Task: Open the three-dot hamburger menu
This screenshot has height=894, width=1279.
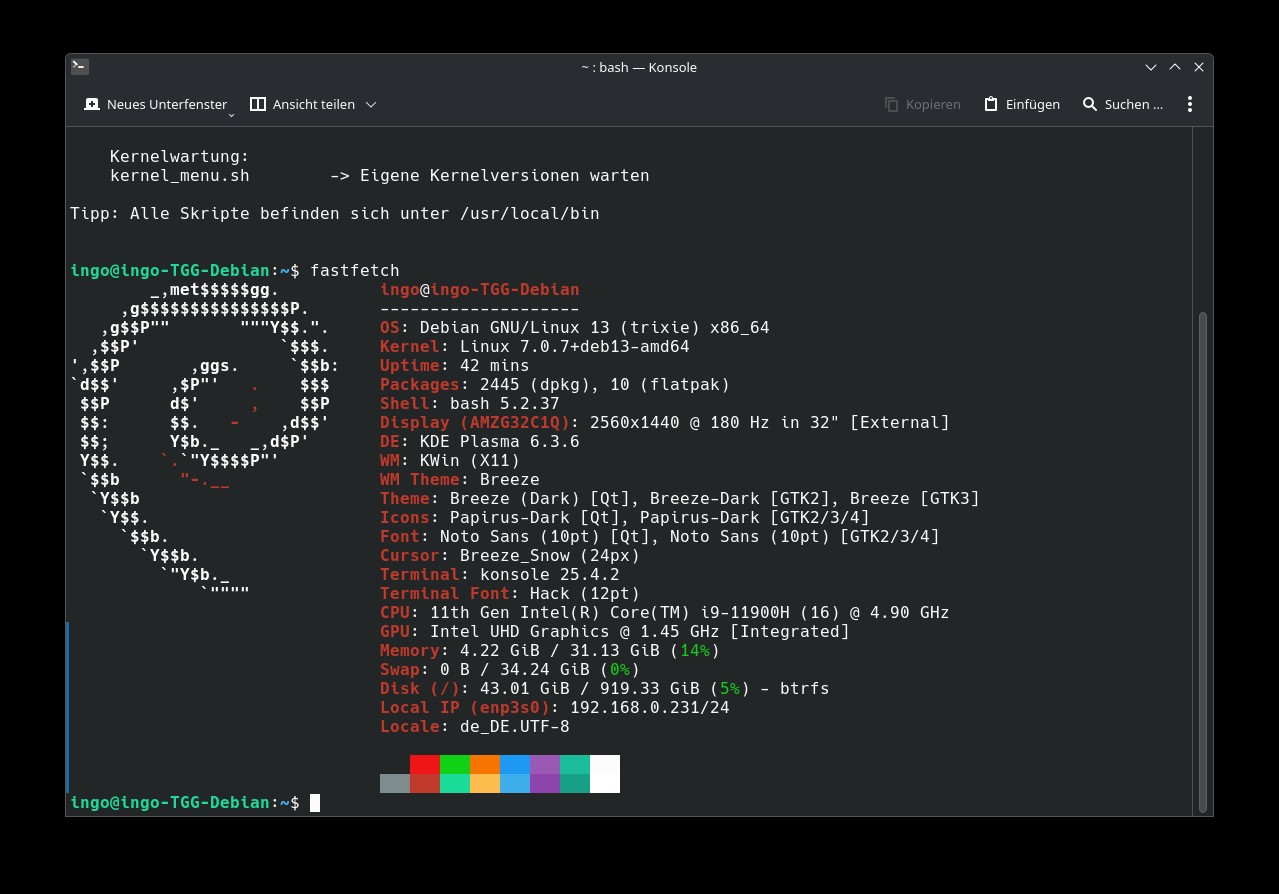Action: click(x=1190, y=104)
